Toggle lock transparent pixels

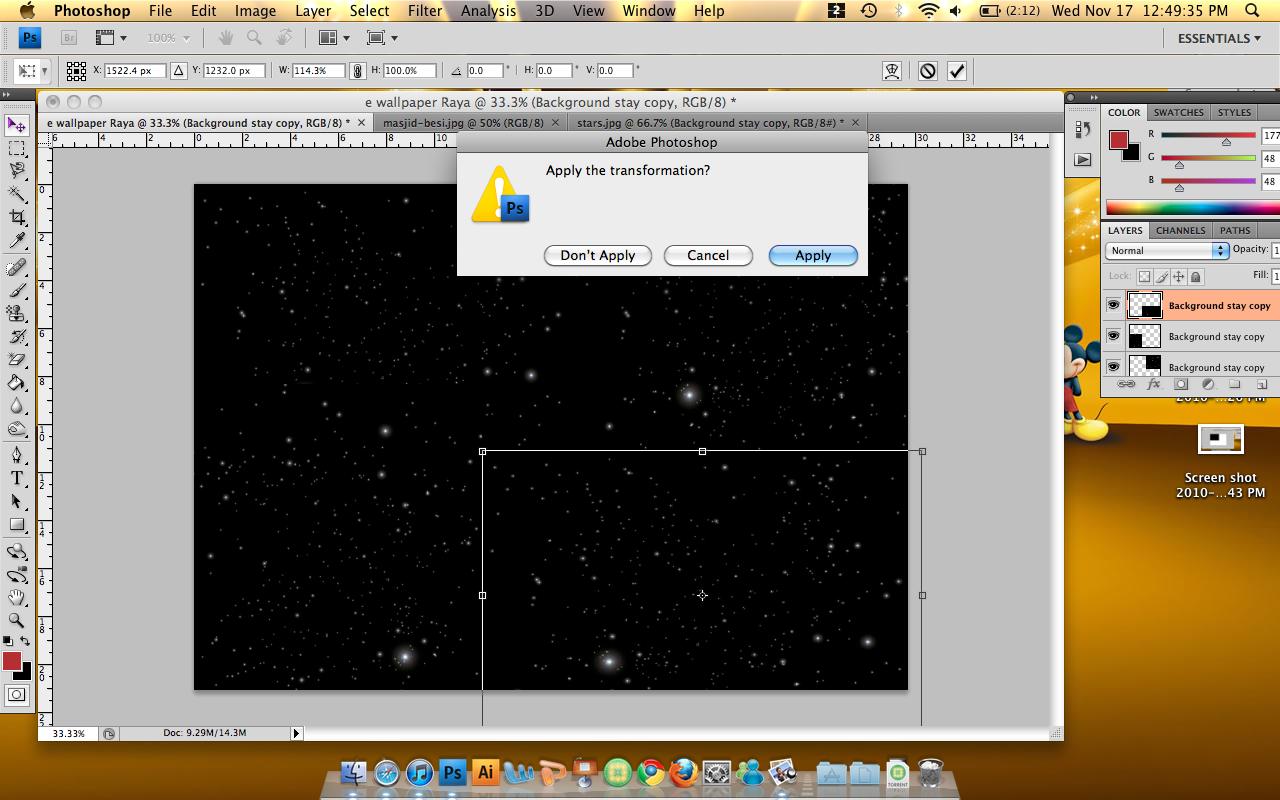coord(1144,276)
